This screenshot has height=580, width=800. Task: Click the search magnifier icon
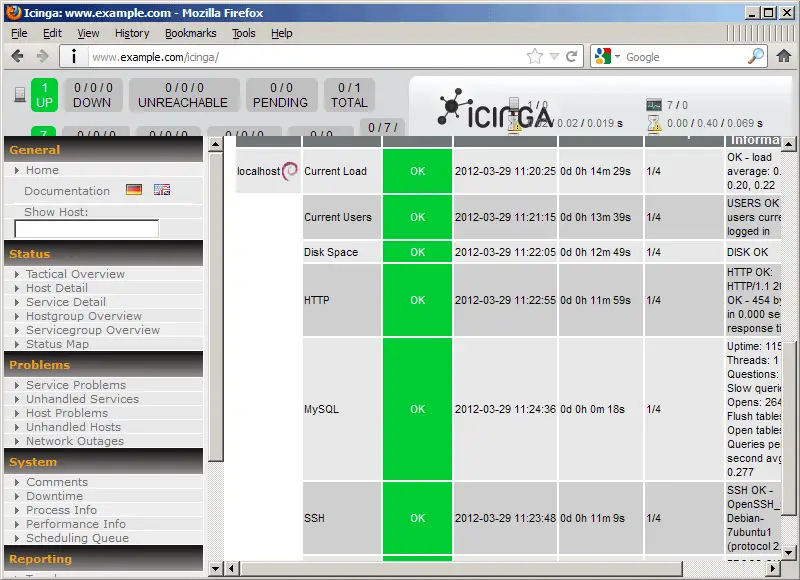point(756,56)
